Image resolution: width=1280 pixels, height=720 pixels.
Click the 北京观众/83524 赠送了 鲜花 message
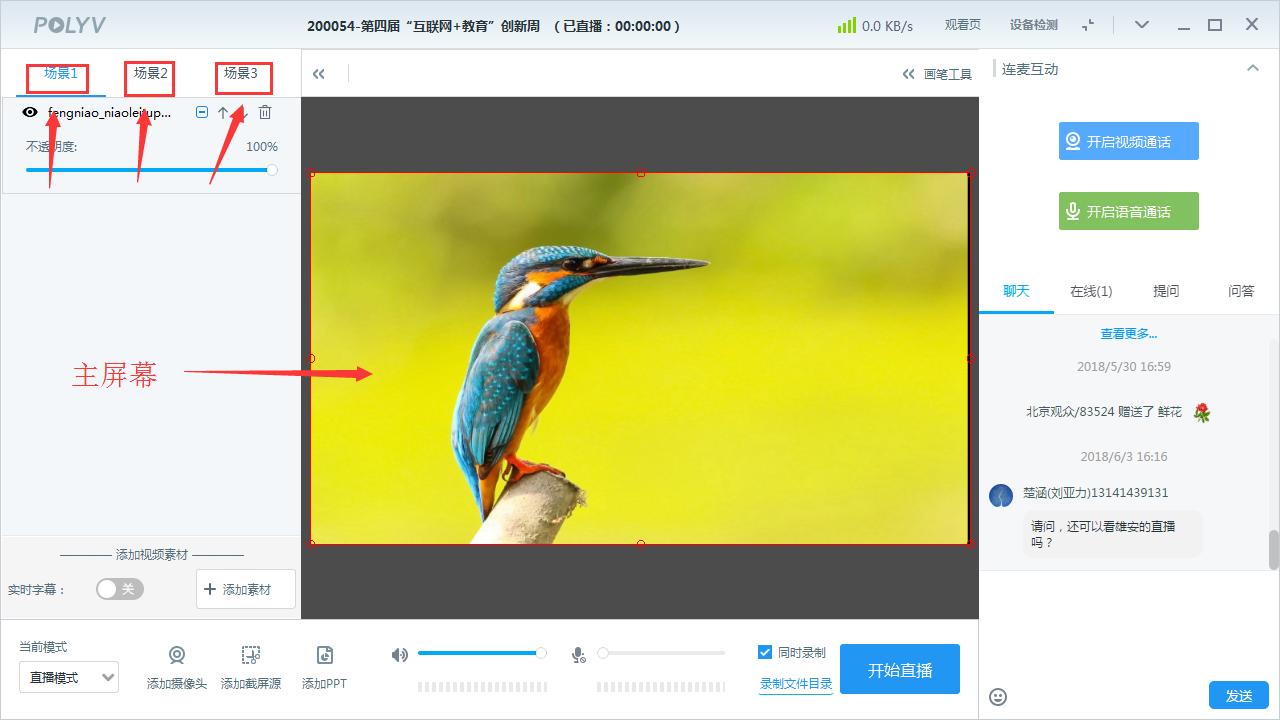(x=1104, y=412)
